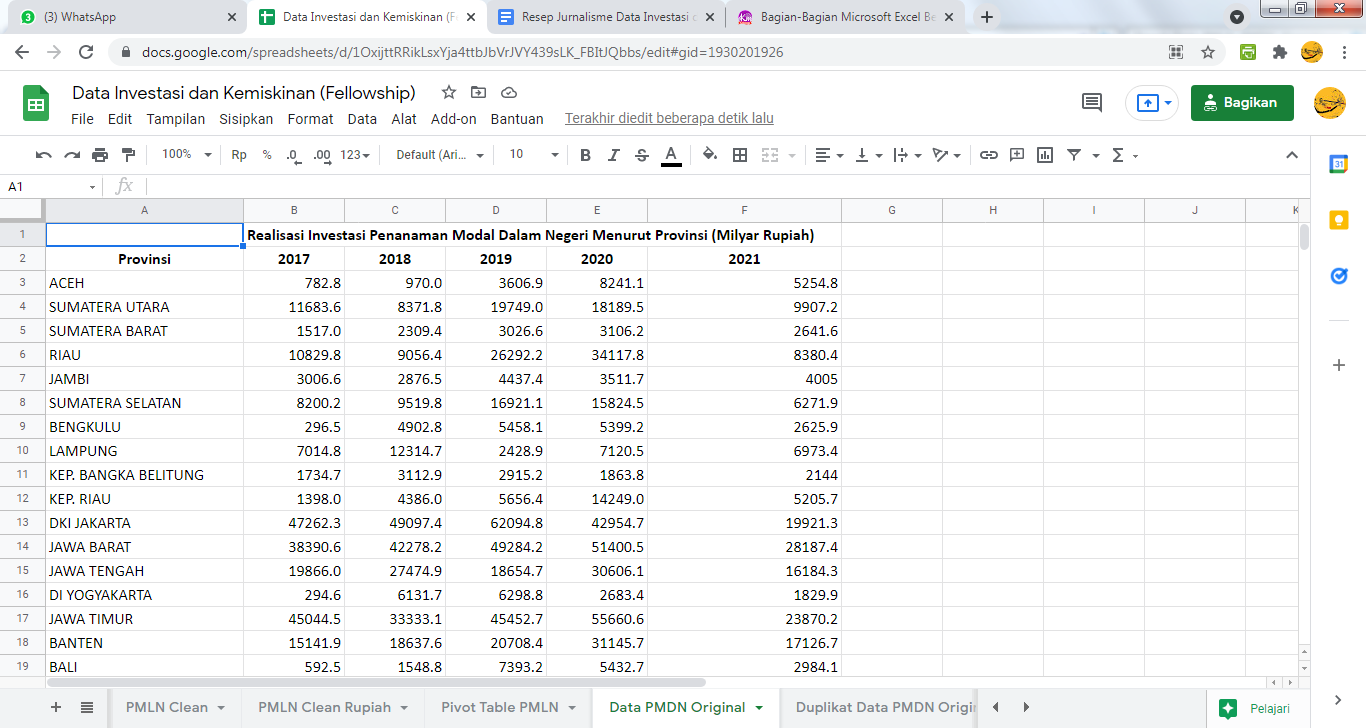Open the Sisipkan menu
This screenshot has height=728, width=1366.
click(246, 119)
